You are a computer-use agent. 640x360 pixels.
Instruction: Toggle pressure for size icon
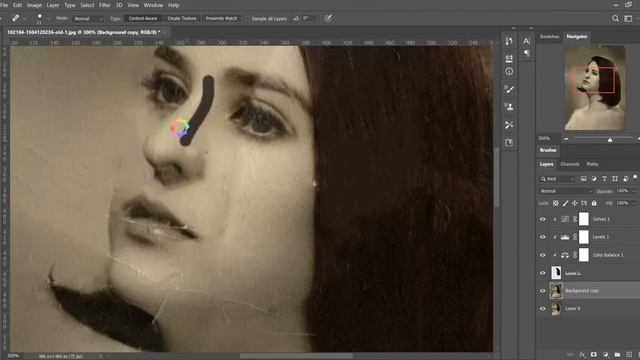coord(328,18)
